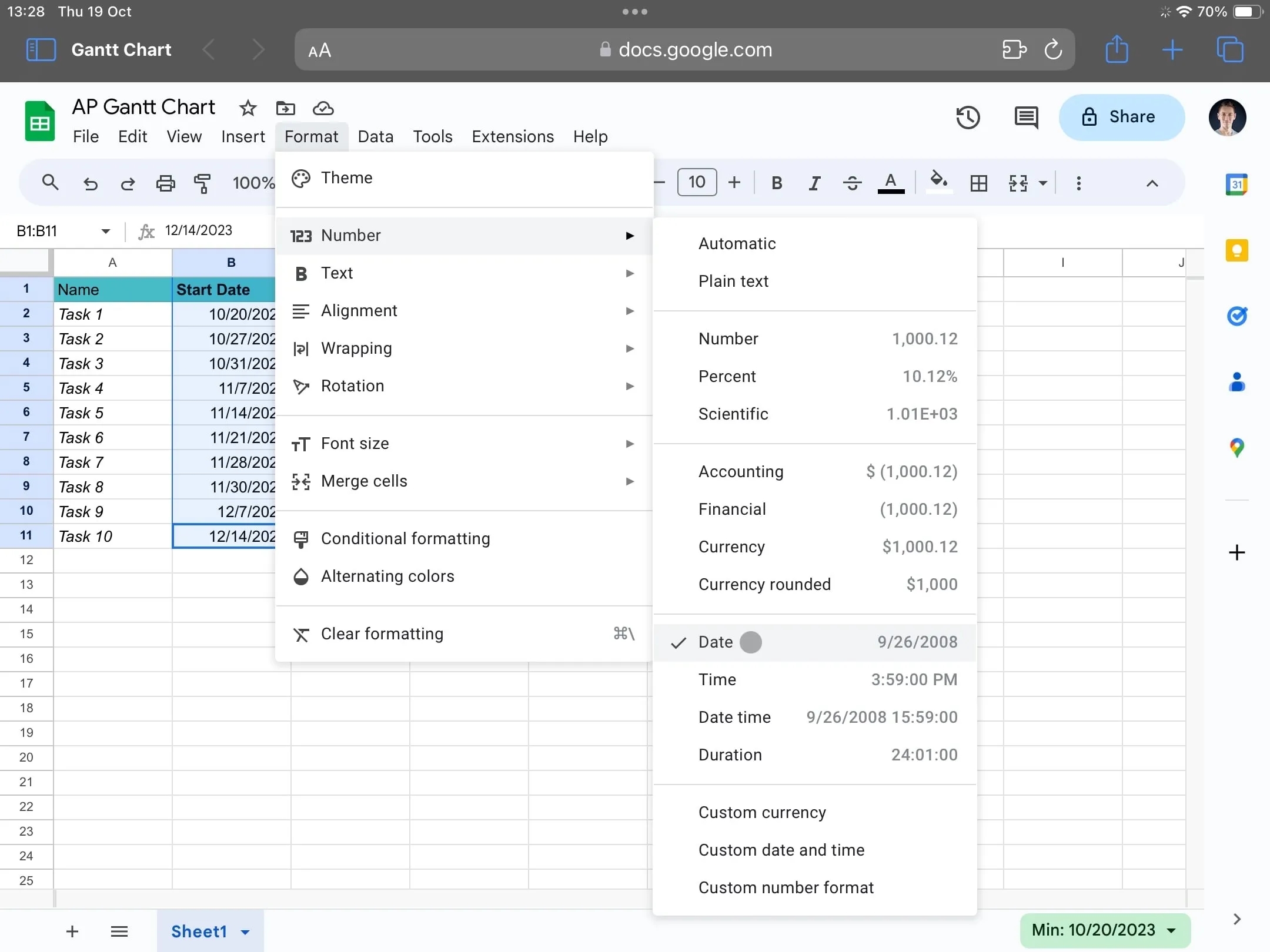The image size is (1270, 952).
Task: Click the fill color bucket icon
Action: click(938, 181)
